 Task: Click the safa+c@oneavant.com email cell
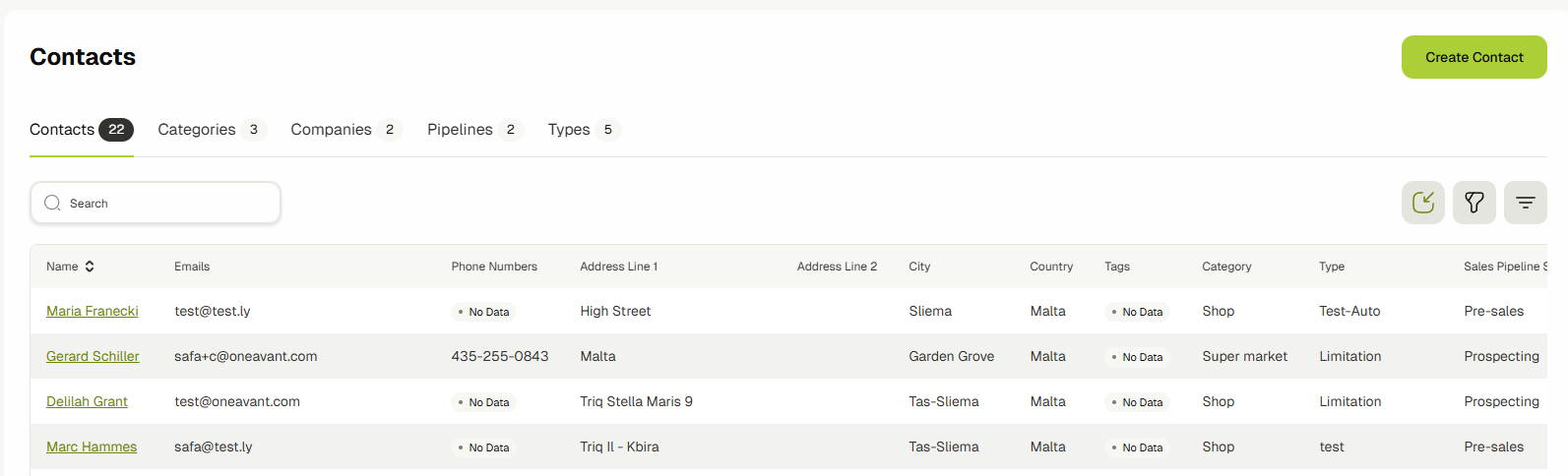(246, 356)
